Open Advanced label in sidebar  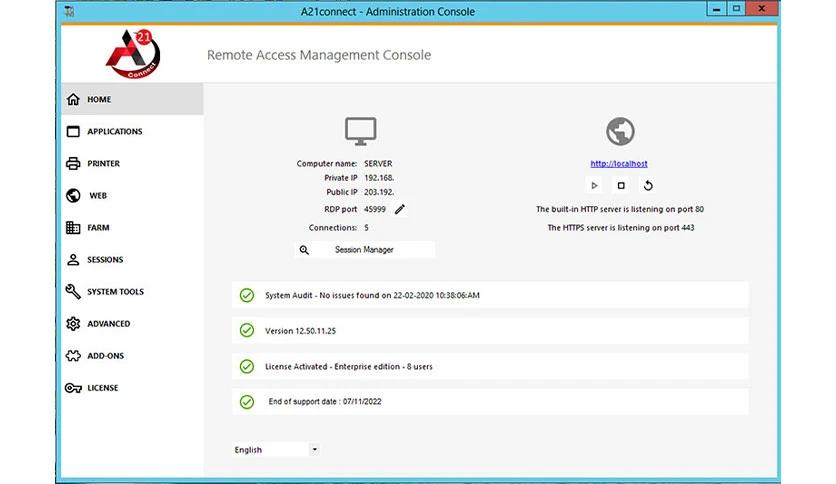click(109, 324)
